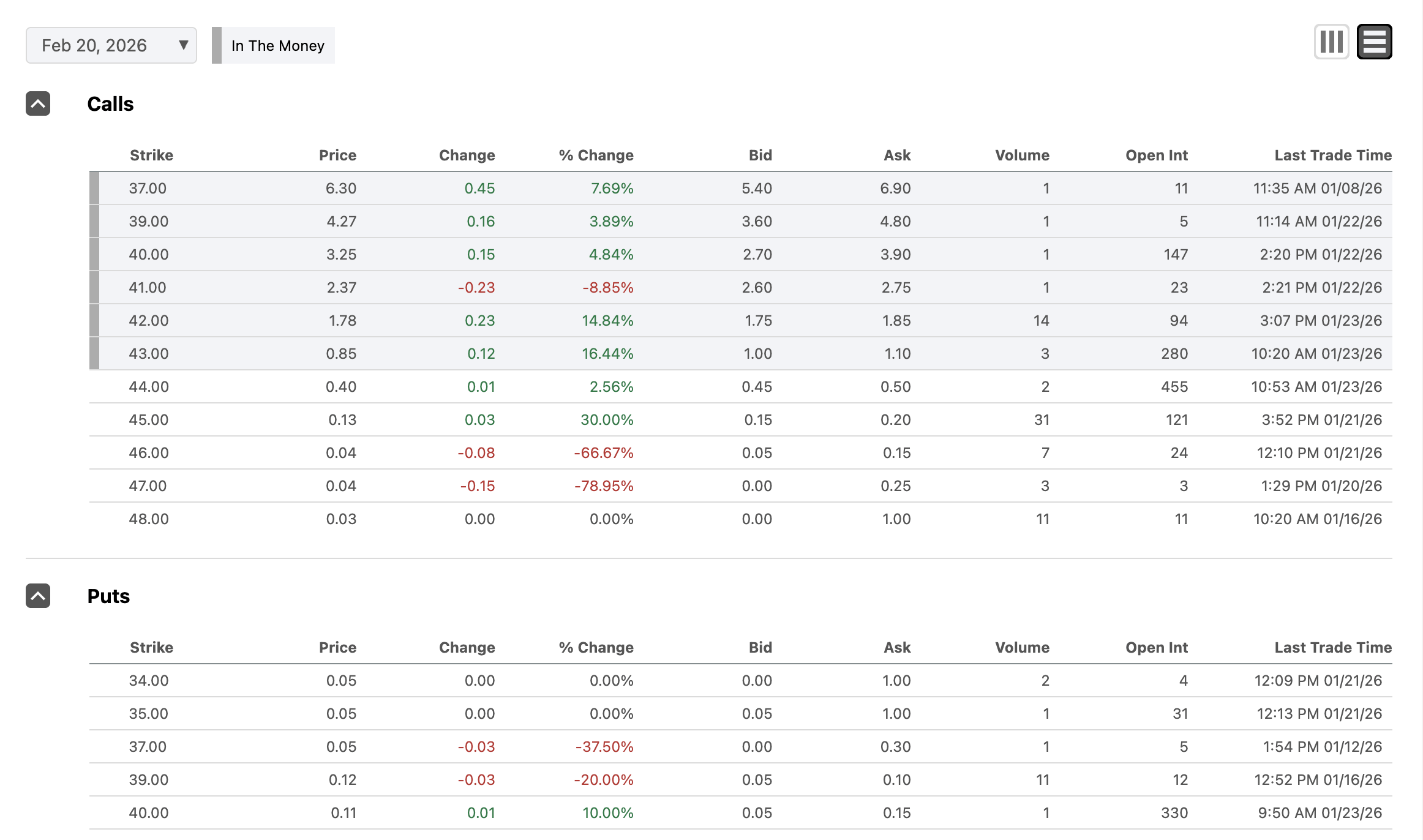Image resolution: width=1423 pixels, height=840 pixels.
Task: Click Calls Open Int column header
Action: tap(1156, 156)
